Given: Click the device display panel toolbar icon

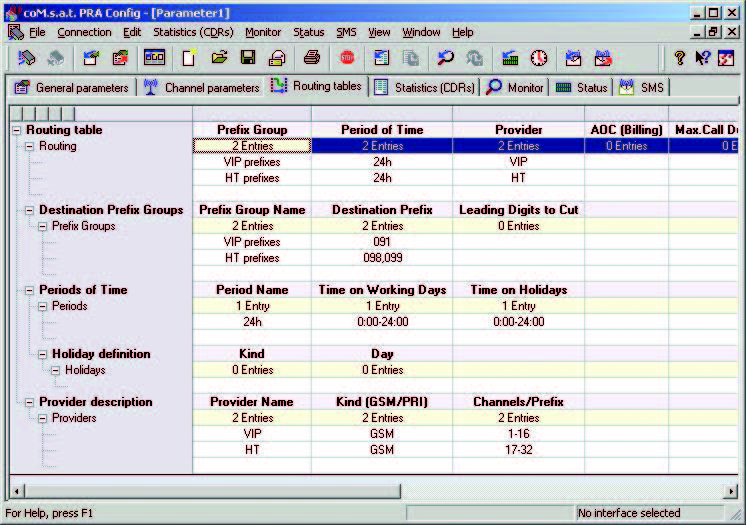Looking at the screenshot, I should pos(155,58).
